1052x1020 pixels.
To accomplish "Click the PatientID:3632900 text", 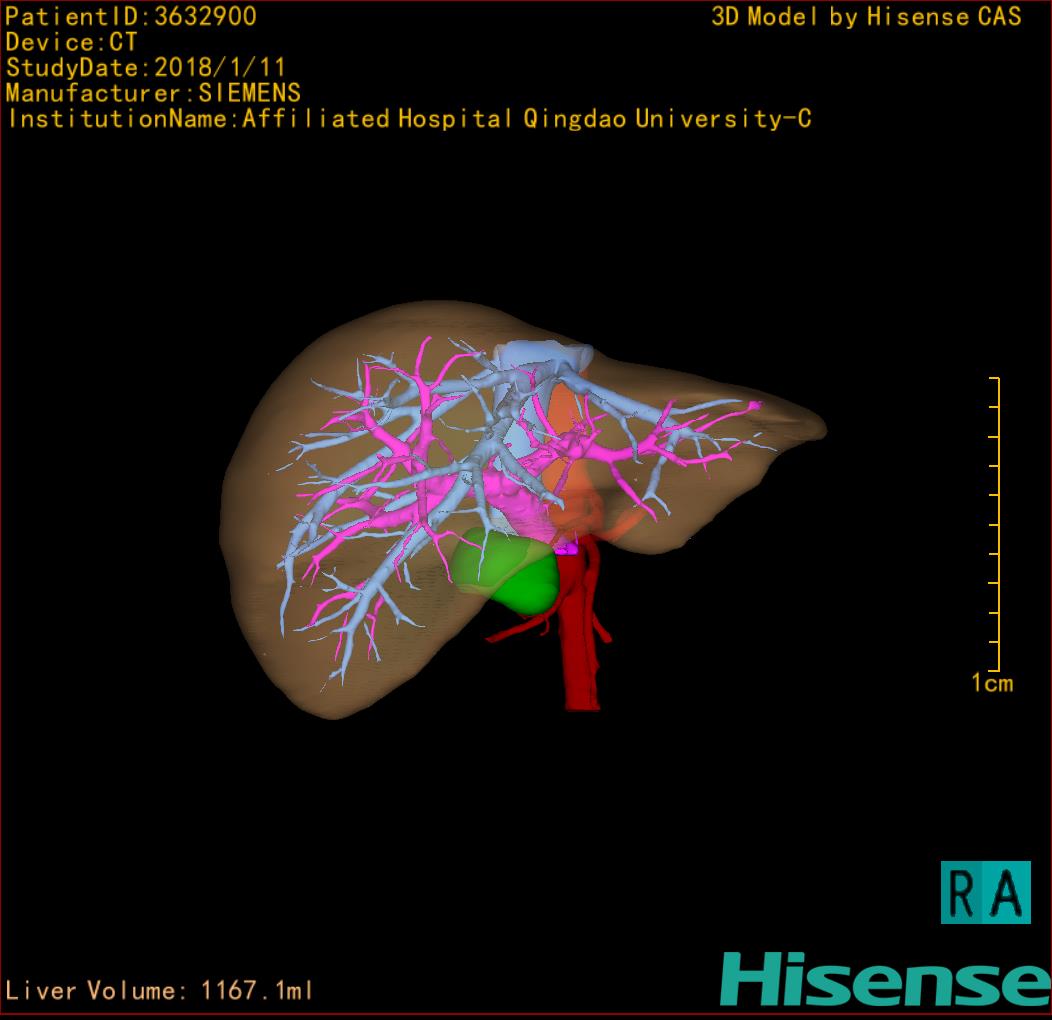I will pyautogui.click(x=131, y=16).
